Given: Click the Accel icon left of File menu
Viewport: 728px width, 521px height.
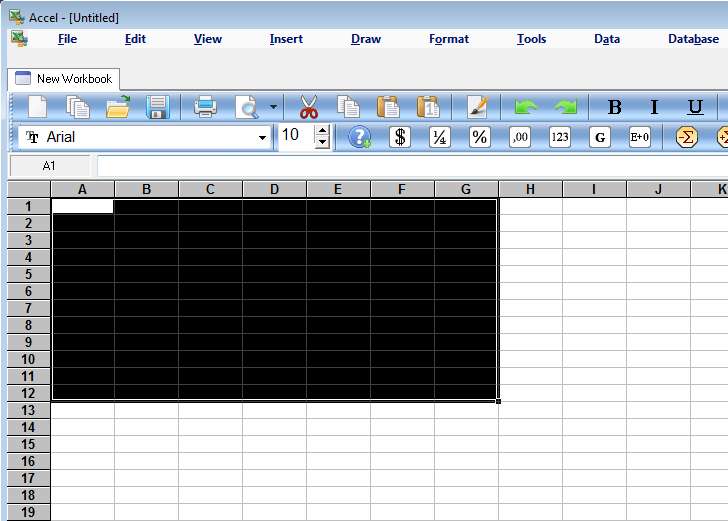Looking at the screenshot, I should tap(20, 39).
